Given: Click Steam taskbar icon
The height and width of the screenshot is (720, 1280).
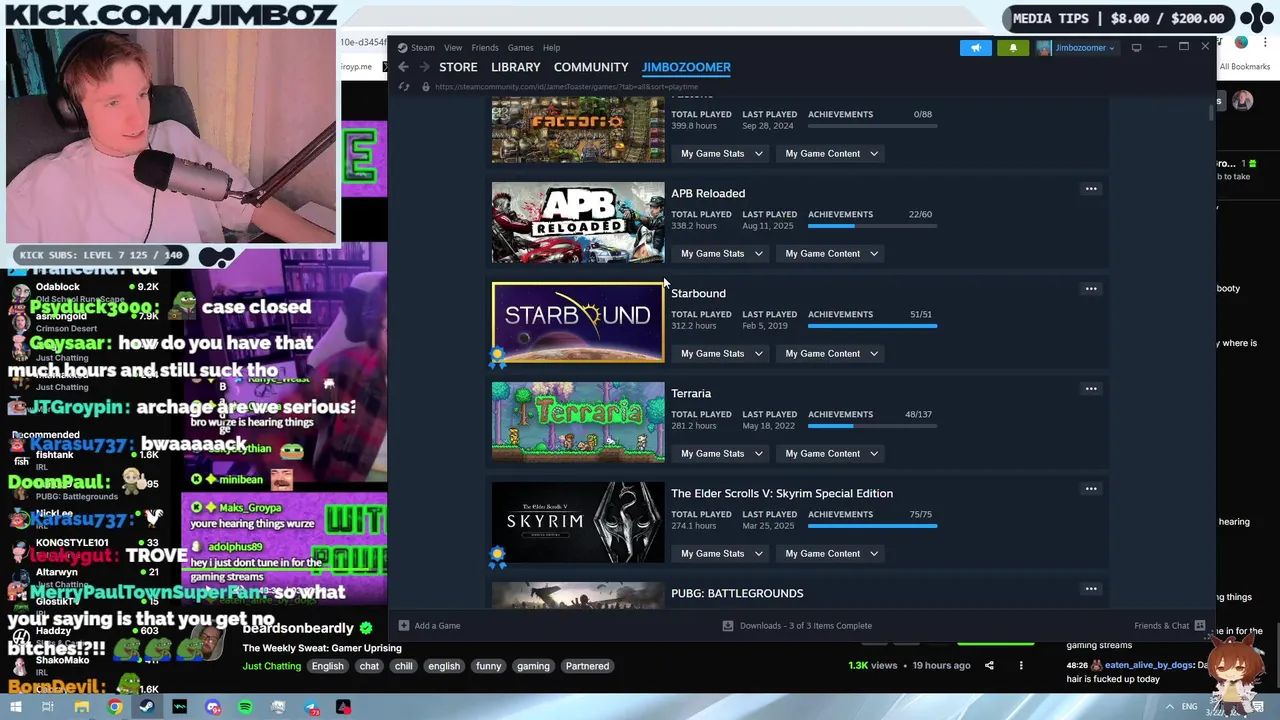Looking at the screenshot, I should point(147,707).
